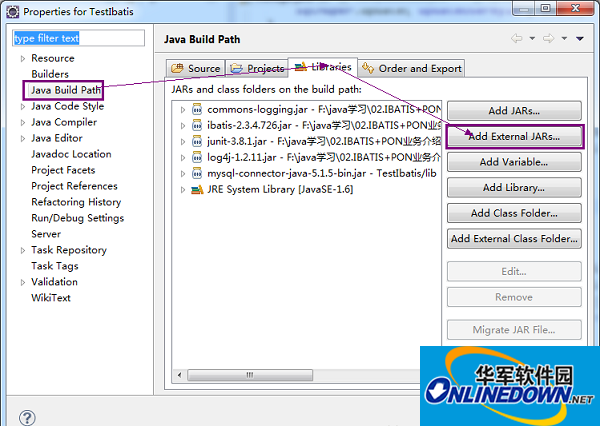Viewport: 600px width, 426px height.
Task: Expand ibatis-2.3.4.726.jar entry
Action: (183, 126)
